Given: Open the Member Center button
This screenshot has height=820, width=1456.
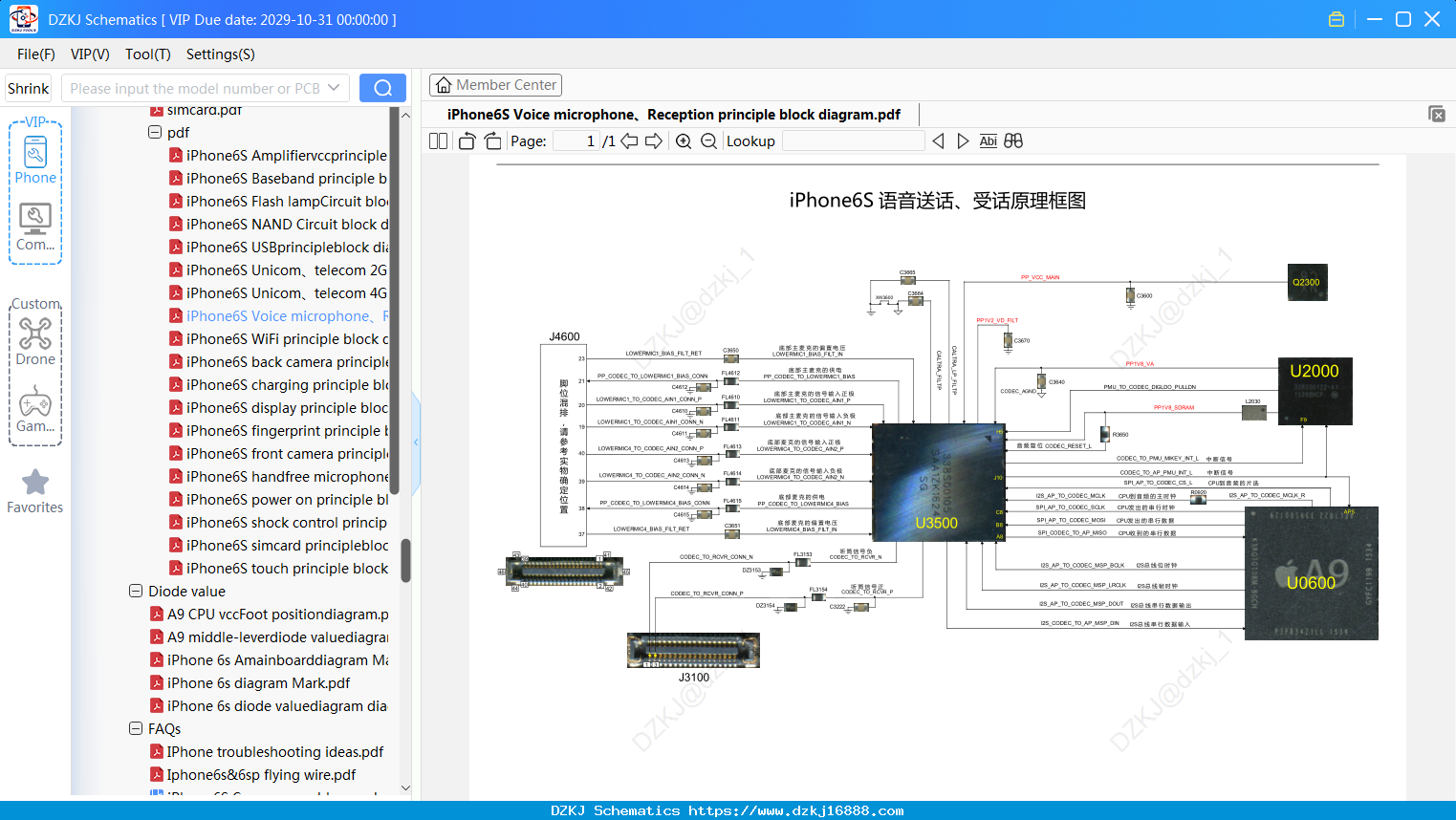Looking at the screenshot, I should (495, 85).
